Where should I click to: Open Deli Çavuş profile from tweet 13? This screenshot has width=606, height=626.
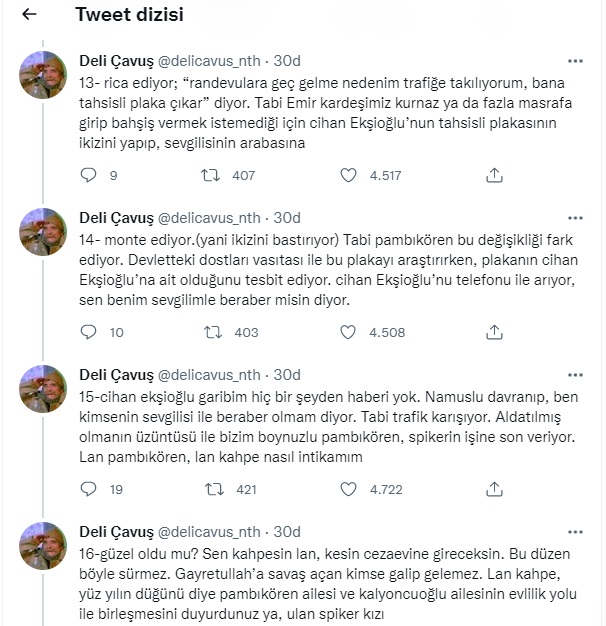(115, 60)
